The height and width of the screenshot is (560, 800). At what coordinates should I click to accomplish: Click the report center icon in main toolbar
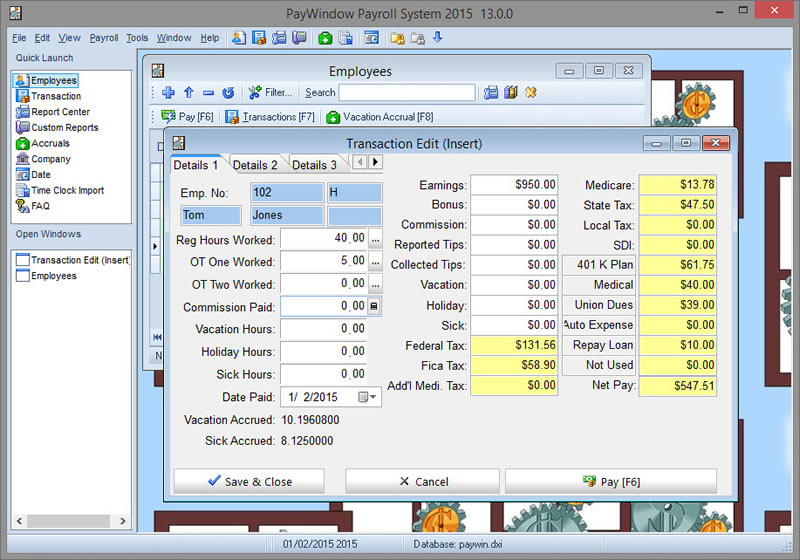click(279, 38)
